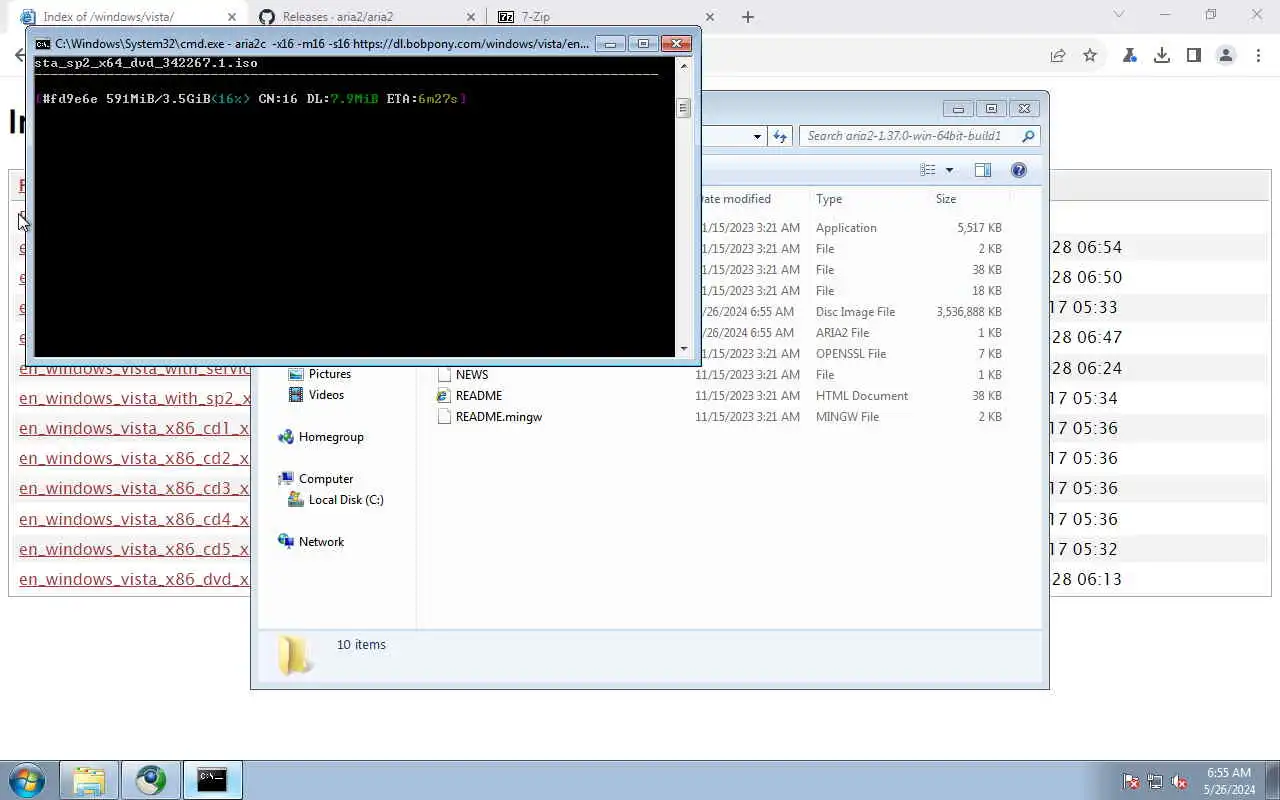Open the browser three-dot menu

[x=1258, y=56]
